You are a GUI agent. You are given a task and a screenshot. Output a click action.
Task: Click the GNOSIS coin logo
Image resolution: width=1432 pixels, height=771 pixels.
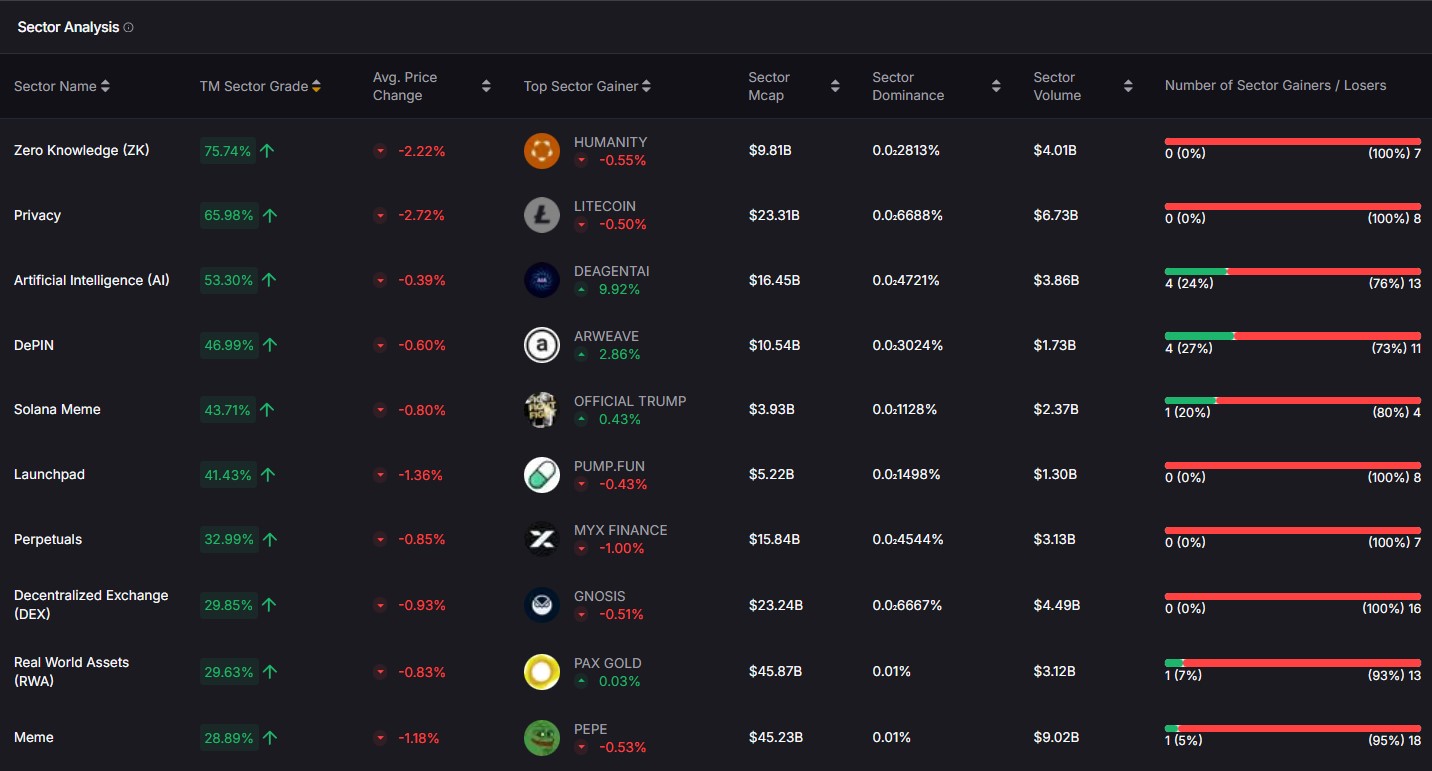point(542,605)
